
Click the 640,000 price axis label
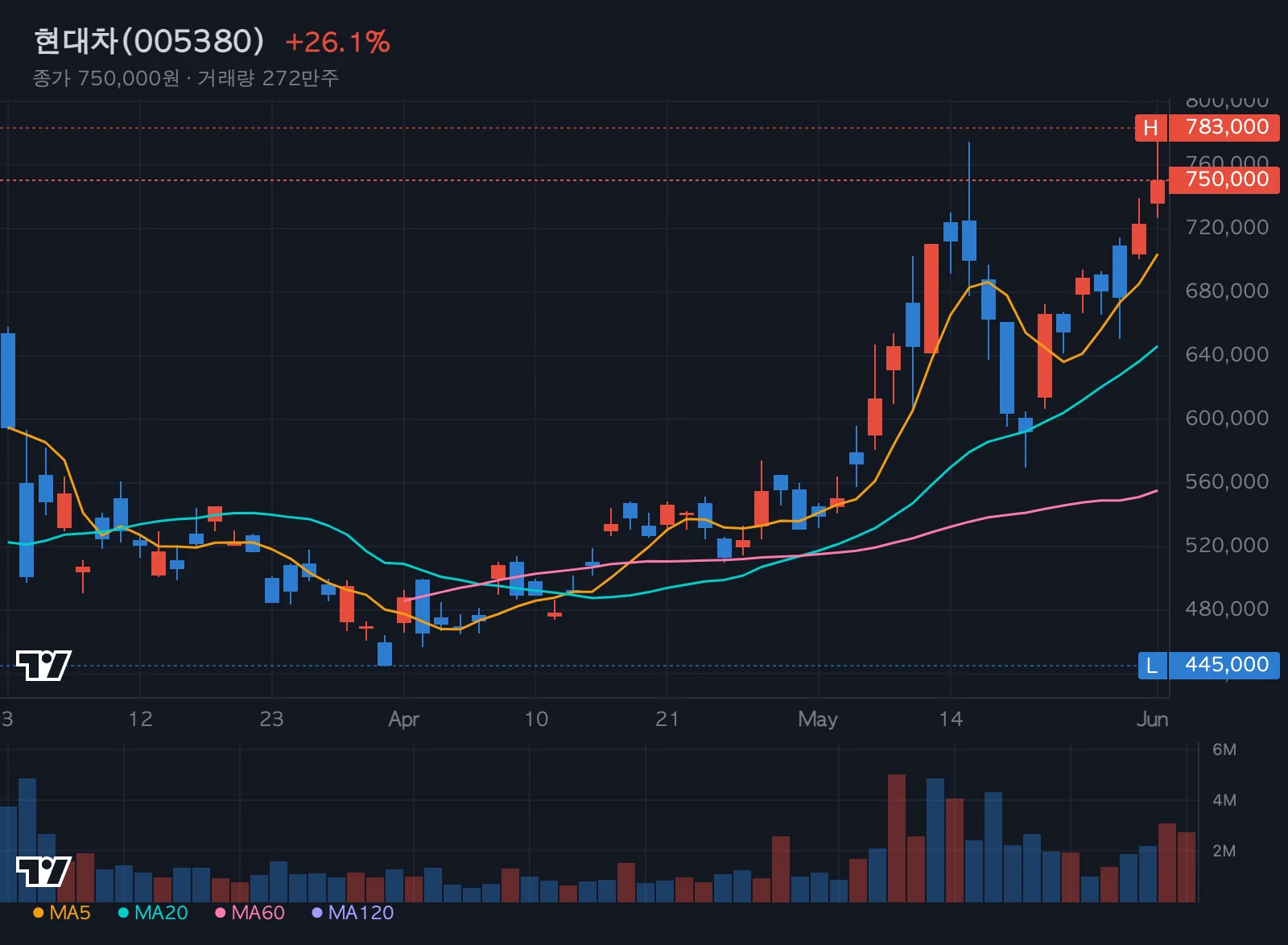pos(1227,354)
